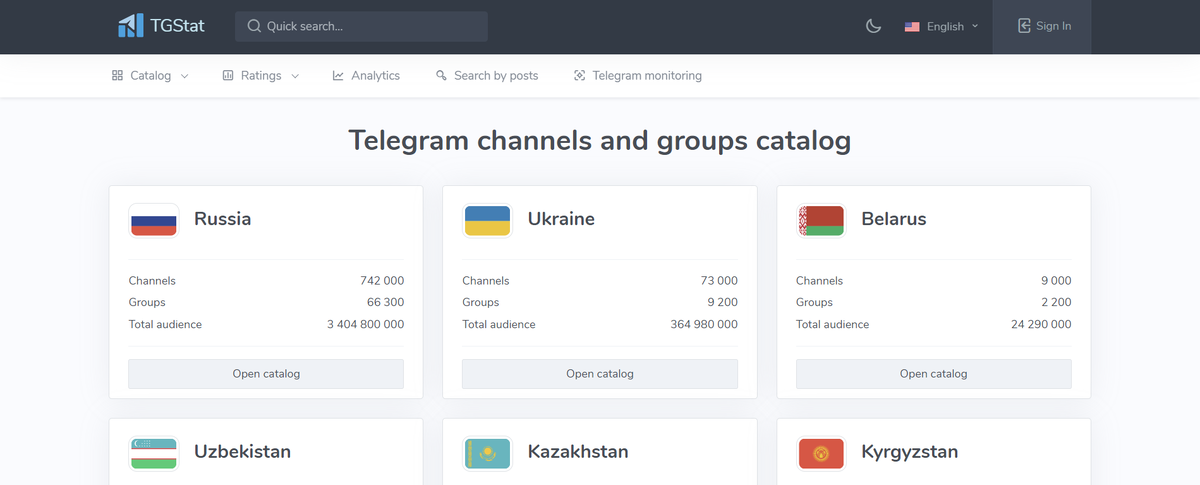Click Belarus groups count 2 200

pyautogui.click(x=1056, y=302)
